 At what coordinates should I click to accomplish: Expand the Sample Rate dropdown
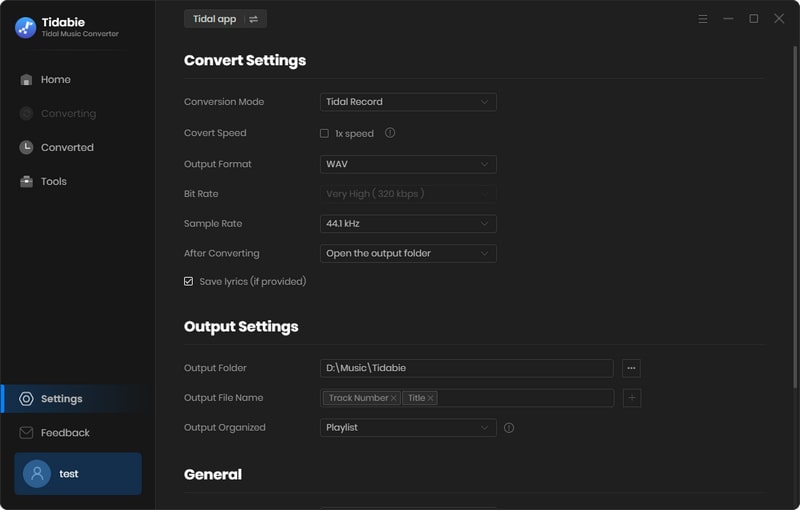[408, 224]
